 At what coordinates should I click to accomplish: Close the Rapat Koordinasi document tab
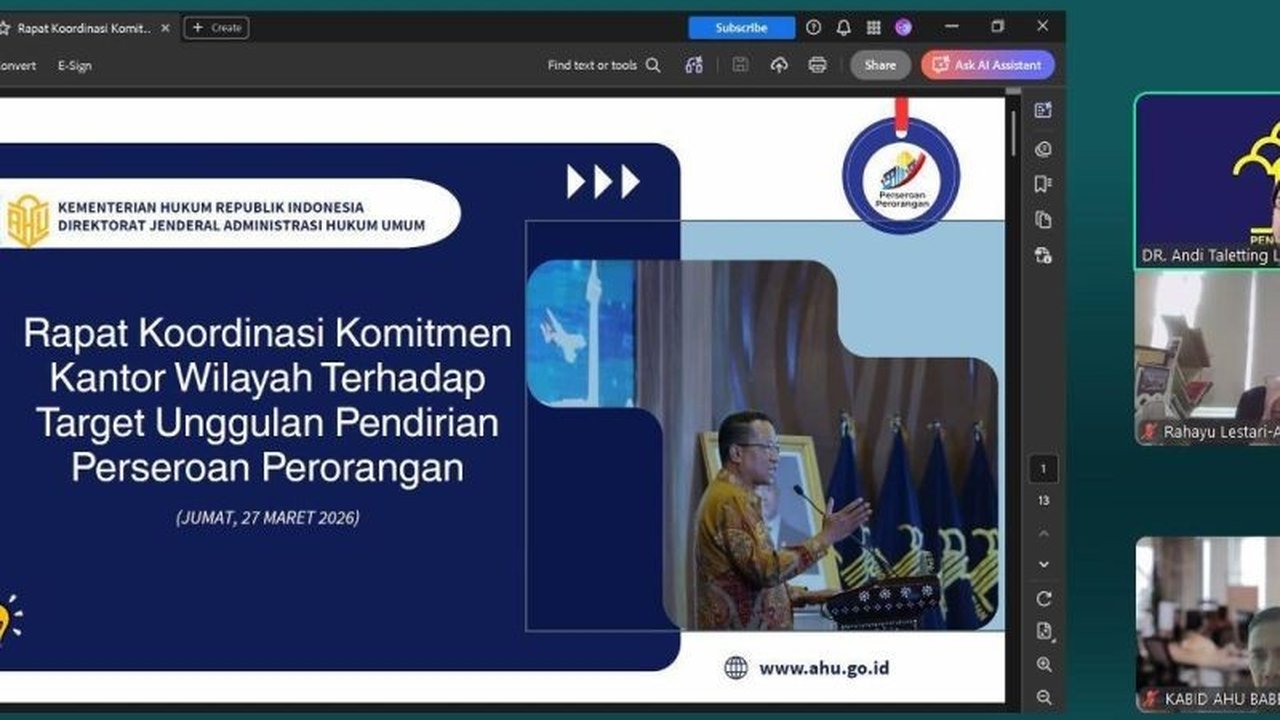click(166, 28)
